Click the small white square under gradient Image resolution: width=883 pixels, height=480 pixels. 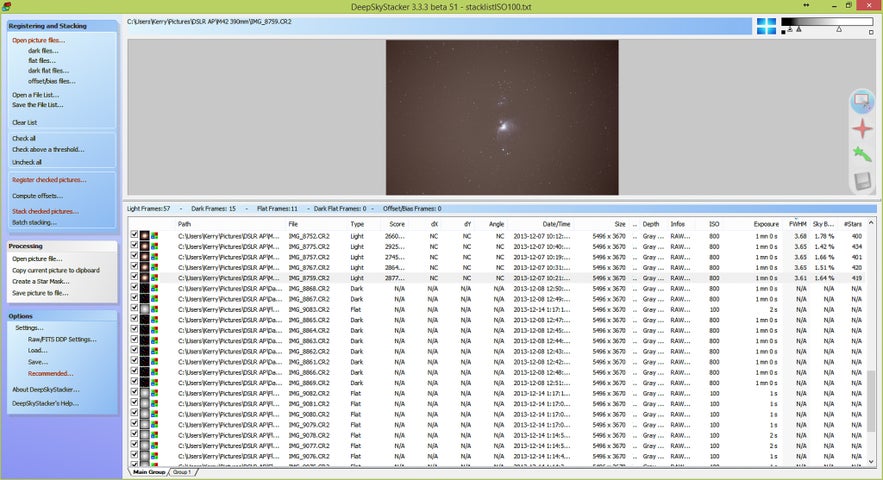(871, 32)
